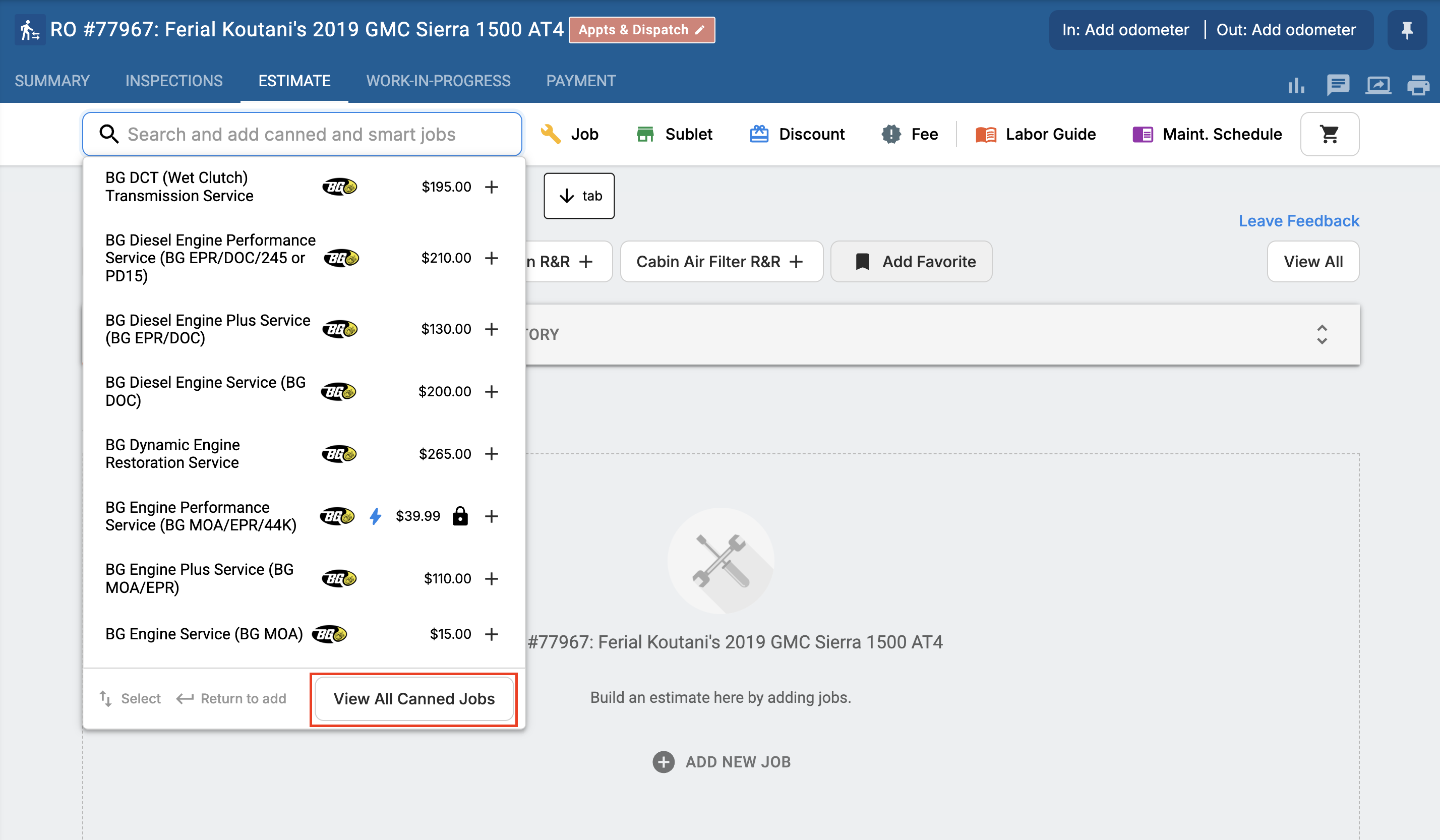Viewport: 1440px width, 840px height.
Task: Click the lightning bolt smart job icon
Action: coord(376,517)
